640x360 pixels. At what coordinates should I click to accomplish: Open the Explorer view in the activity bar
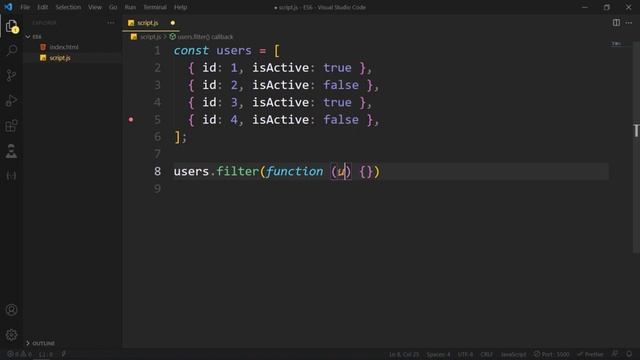[x=11, y=27]
